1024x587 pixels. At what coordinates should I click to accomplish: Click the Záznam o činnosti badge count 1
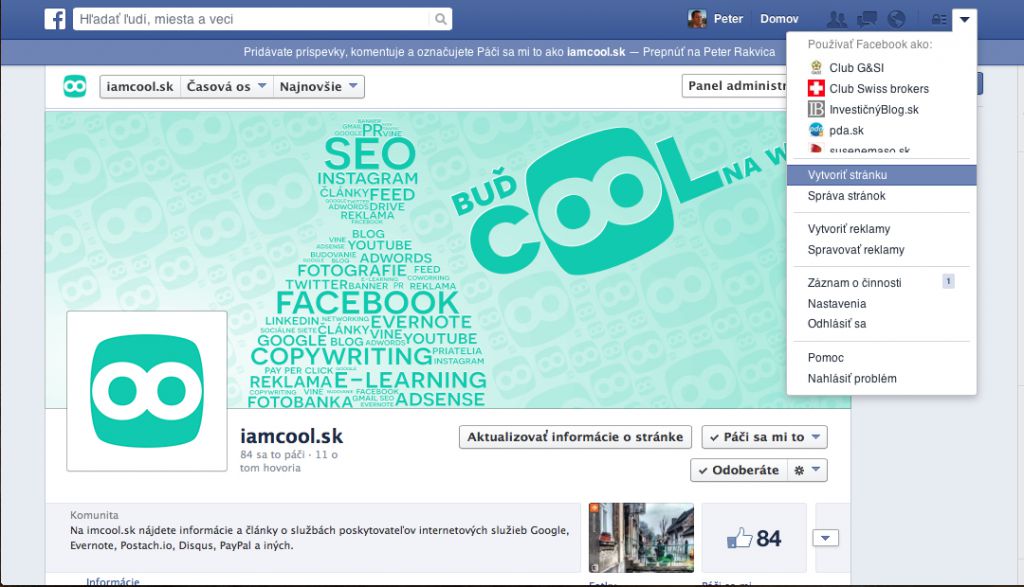tap(948, 281)
